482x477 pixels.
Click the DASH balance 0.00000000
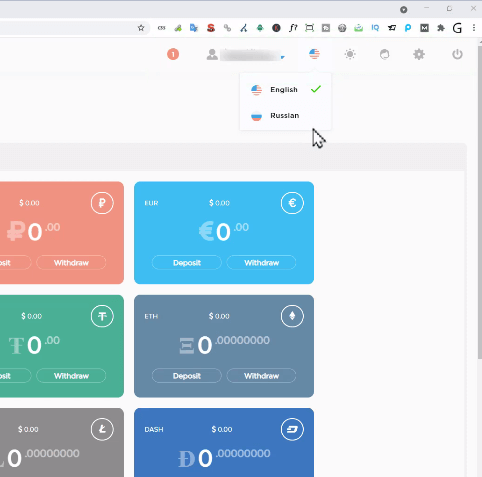point(224,458)
